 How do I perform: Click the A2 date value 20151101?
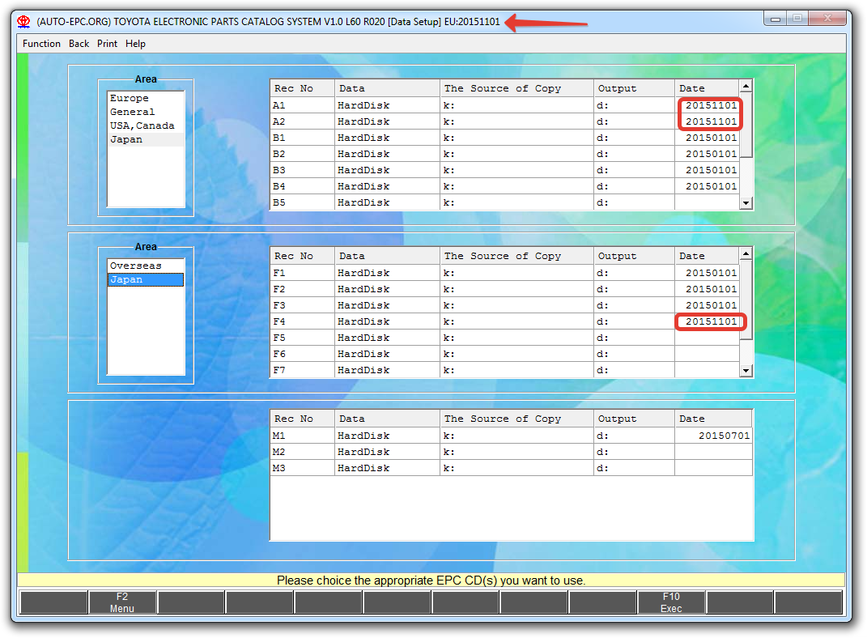[x=711, y=121]
